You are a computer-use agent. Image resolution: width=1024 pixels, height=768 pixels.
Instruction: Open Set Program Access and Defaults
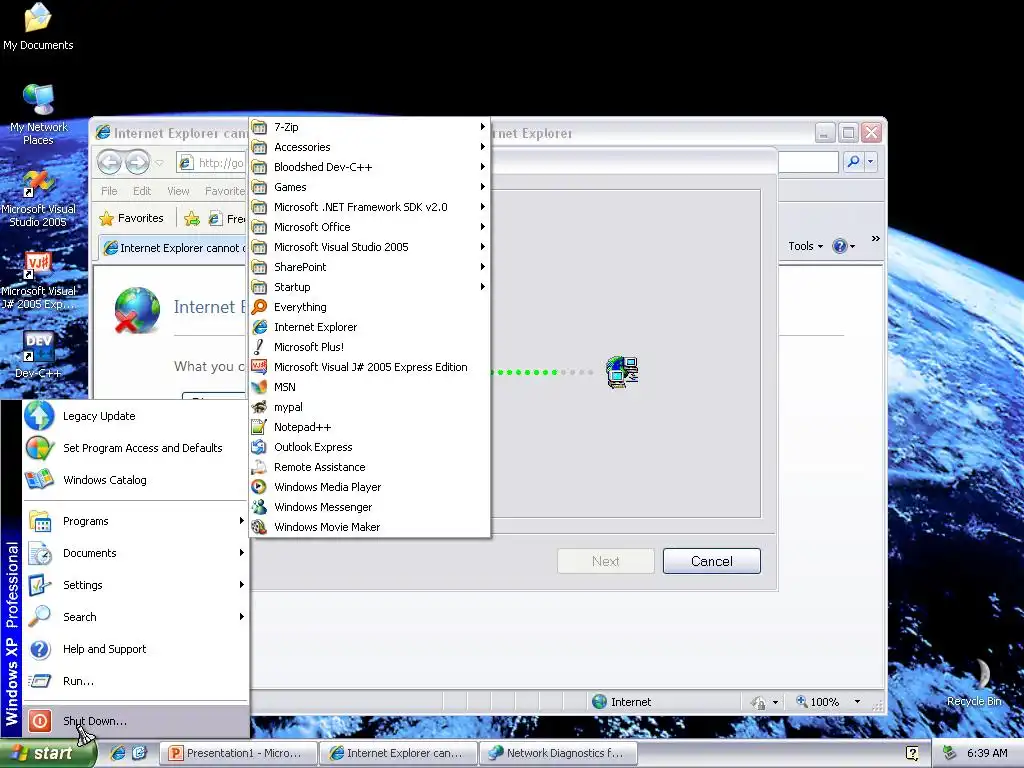point(135,448)
